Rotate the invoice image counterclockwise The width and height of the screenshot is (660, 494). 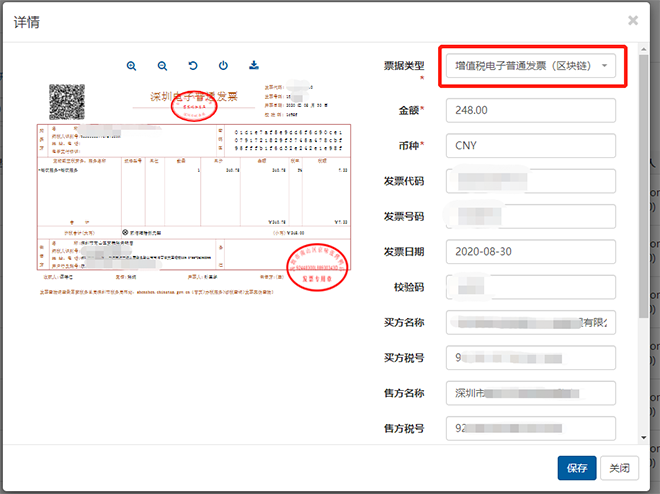[x=193, y=66]
